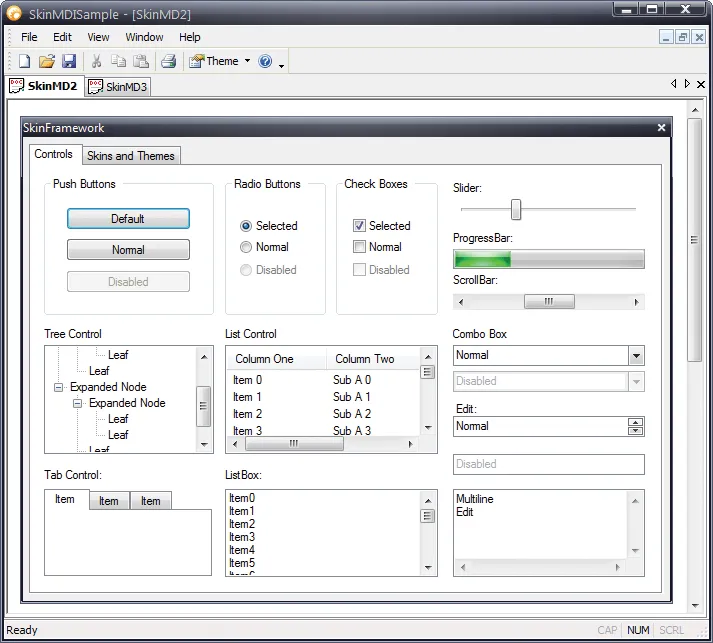Paste using the clipboard toolbar icon
The image size is (713, 643).
click(x=141, y=61)
